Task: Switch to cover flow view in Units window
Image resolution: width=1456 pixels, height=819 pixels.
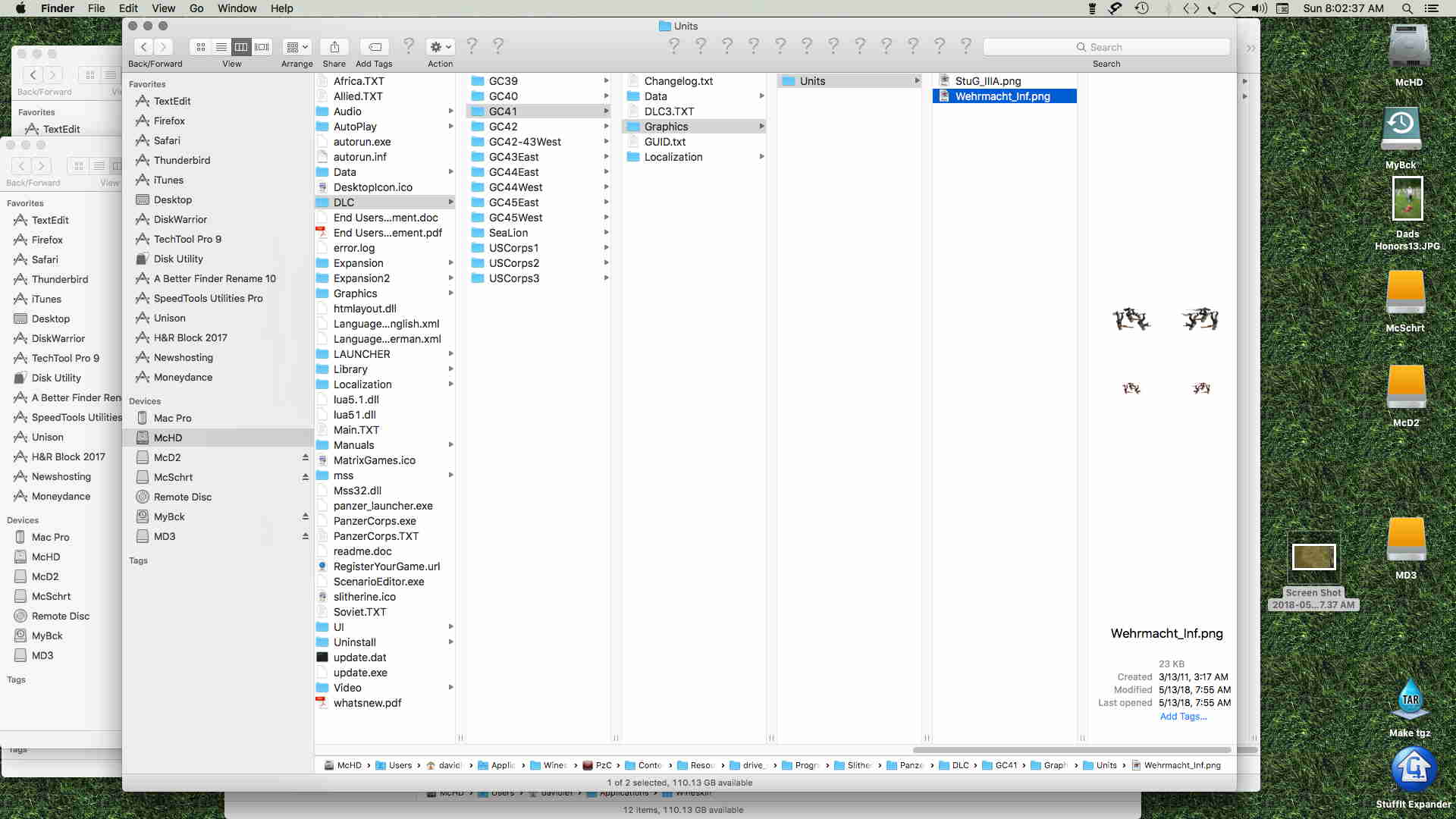Action: click(x=262, y=47)
